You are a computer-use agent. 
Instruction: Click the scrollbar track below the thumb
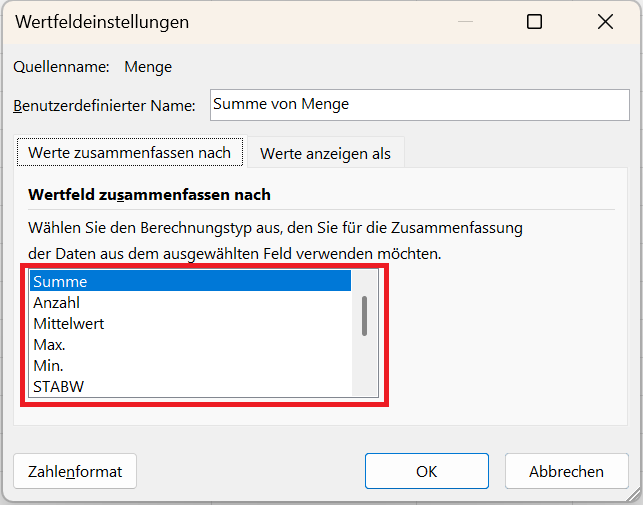point(364,368)
